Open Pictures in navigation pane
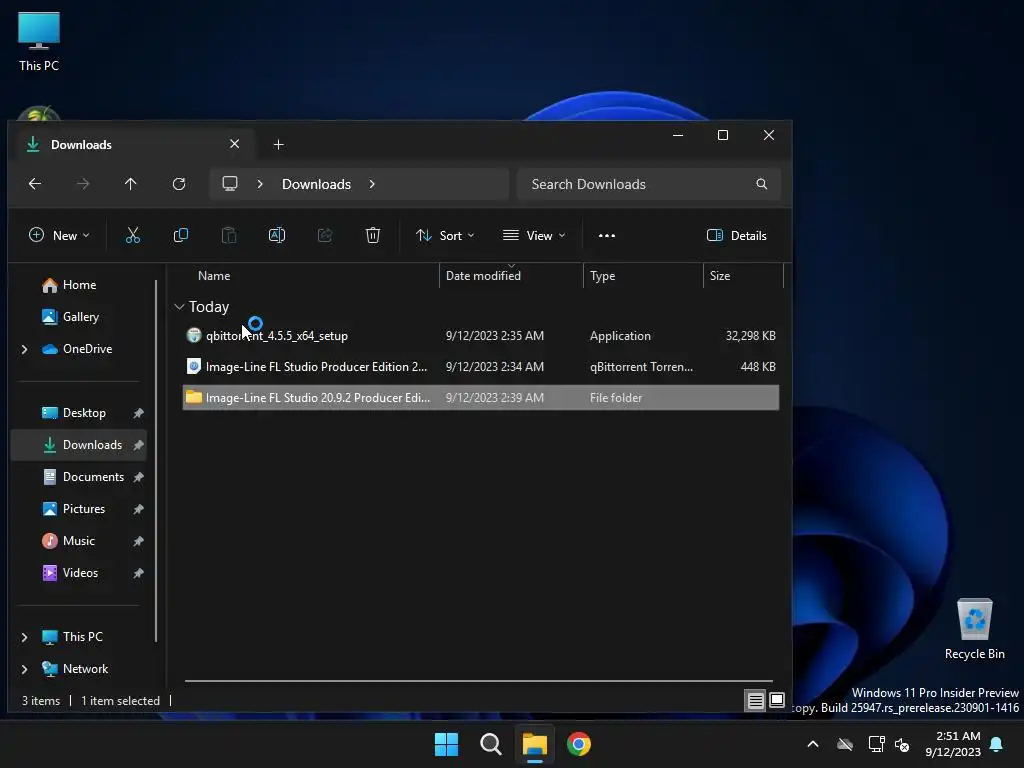1024x768 pixels. click(x=84, y=509)
